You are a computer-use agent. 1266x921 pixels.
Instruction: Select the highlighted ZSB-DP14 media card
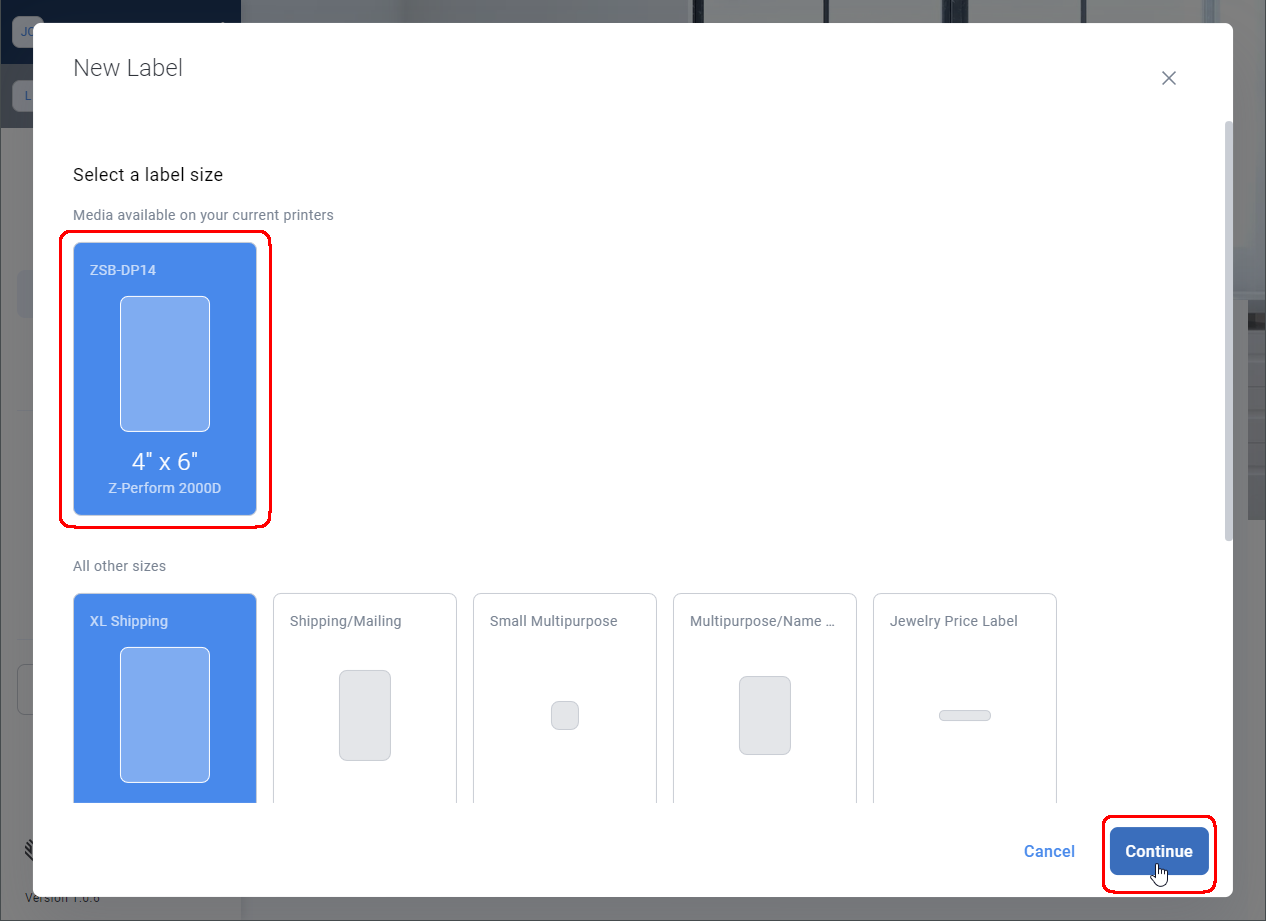165,380
